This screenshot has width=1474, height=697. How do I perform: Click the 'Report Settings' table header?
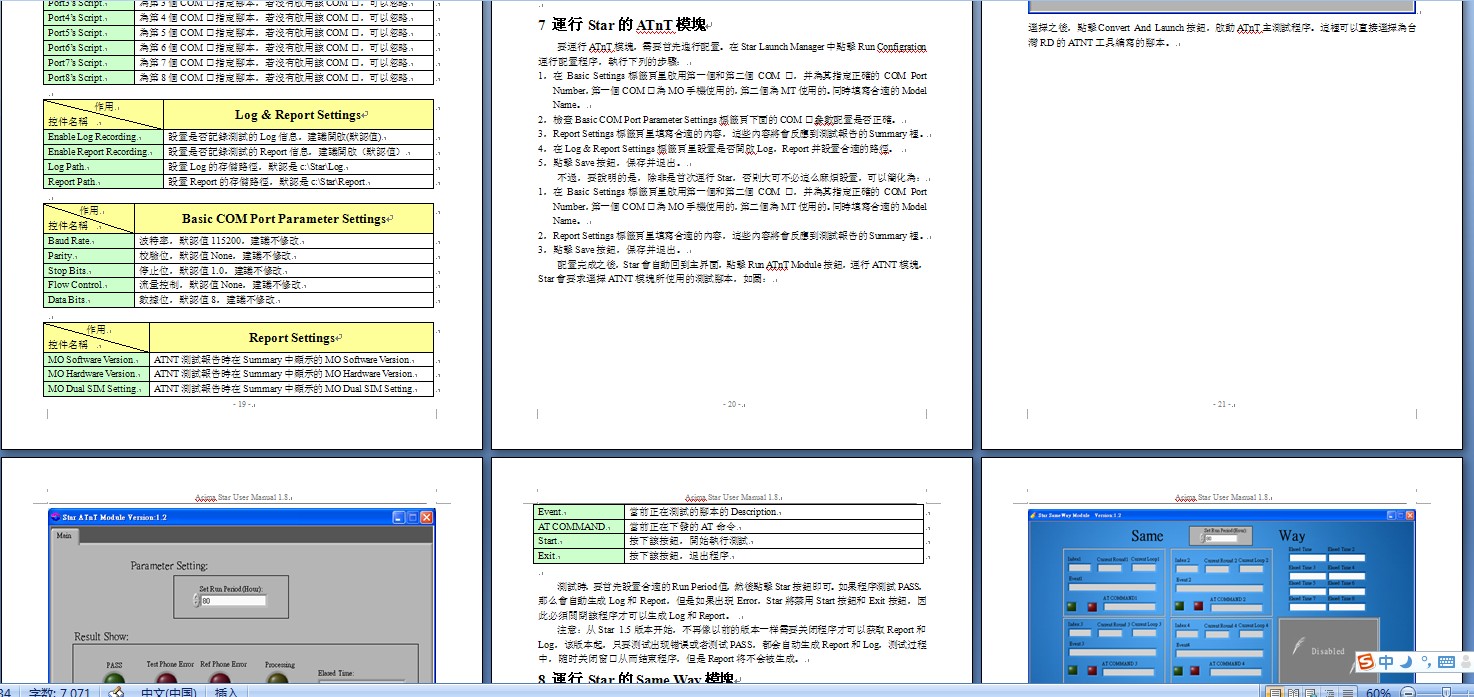point(291,338)
